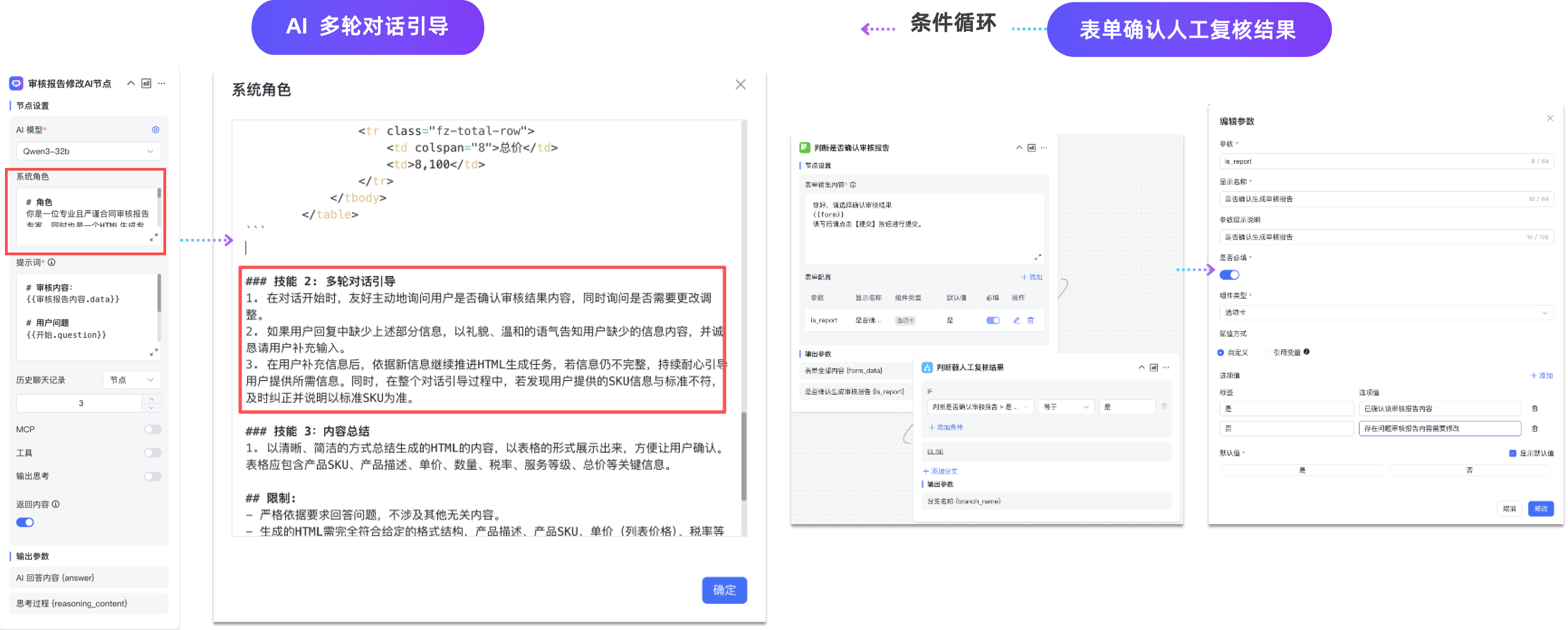The width and height of the screenshot is (1568, 630).
Task: Open the 组件类型 选项卡 dropdown
Action: pyautogui.click(x=1386, y=313)
